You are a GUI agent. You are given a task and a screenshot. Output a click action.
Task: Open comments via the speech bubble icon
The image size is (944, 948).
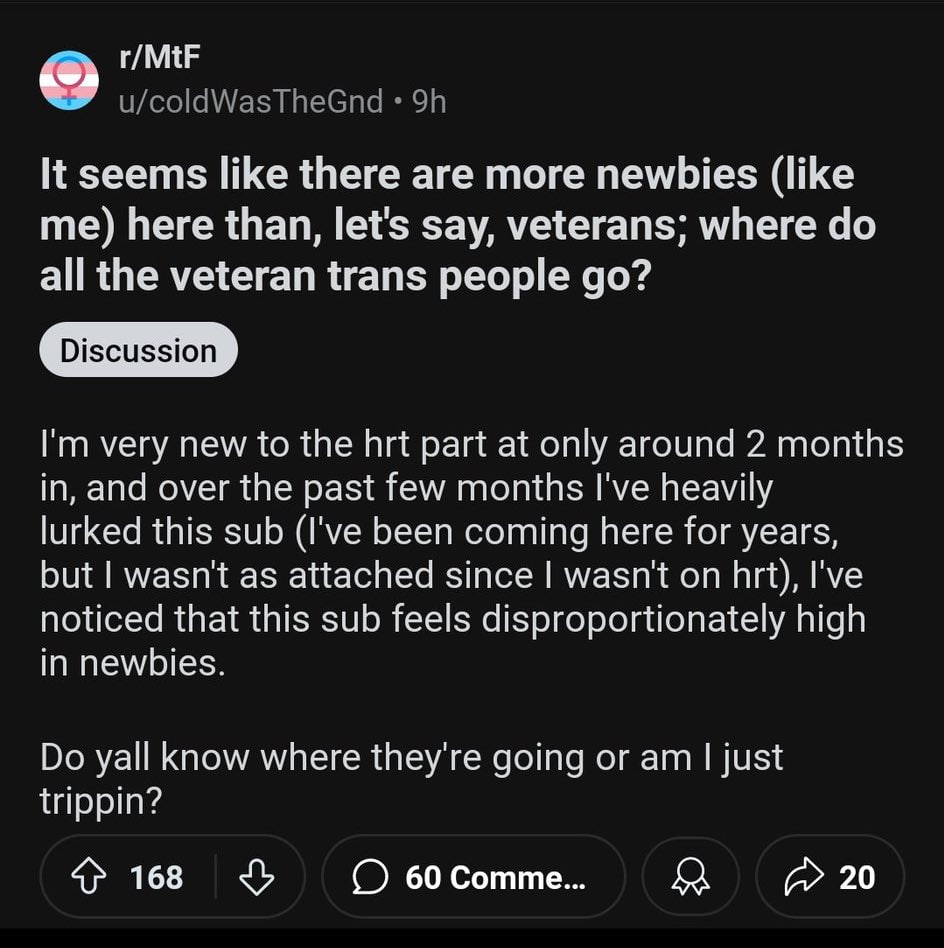[x=372, y=876]
